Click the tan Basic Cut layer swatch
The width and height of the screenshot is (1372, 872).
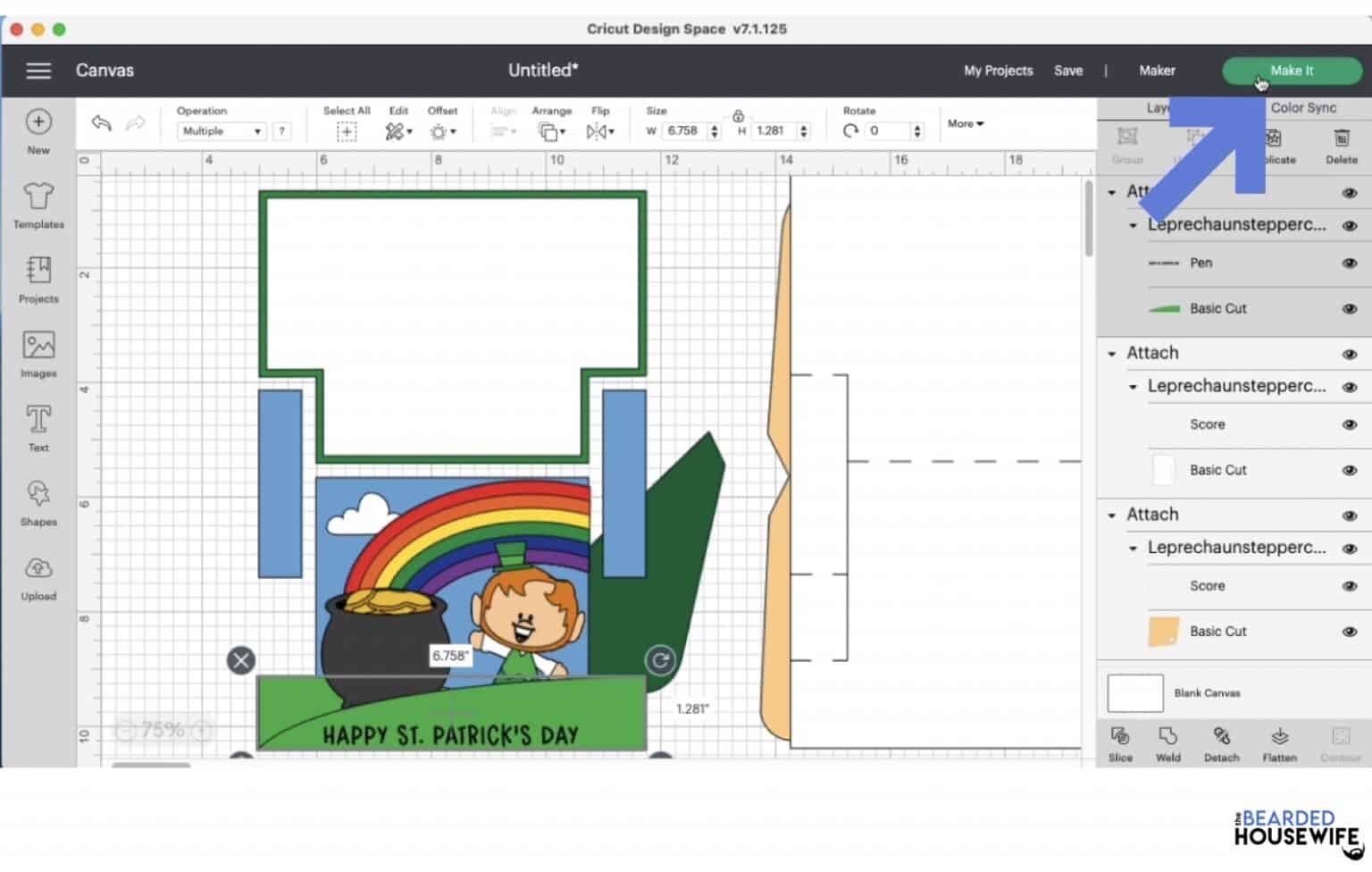click(x=1163, y=632)
